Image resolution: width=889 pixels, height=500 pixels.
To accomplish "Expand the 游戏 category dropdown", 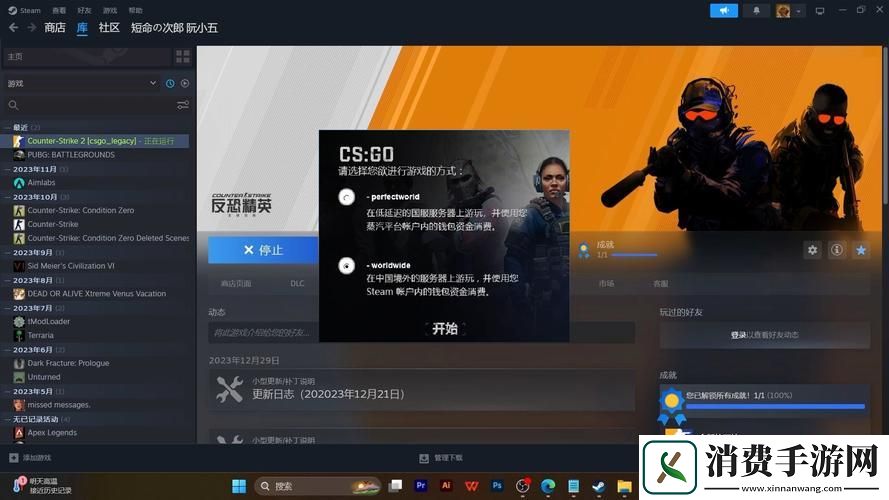I will pos(82,83).
